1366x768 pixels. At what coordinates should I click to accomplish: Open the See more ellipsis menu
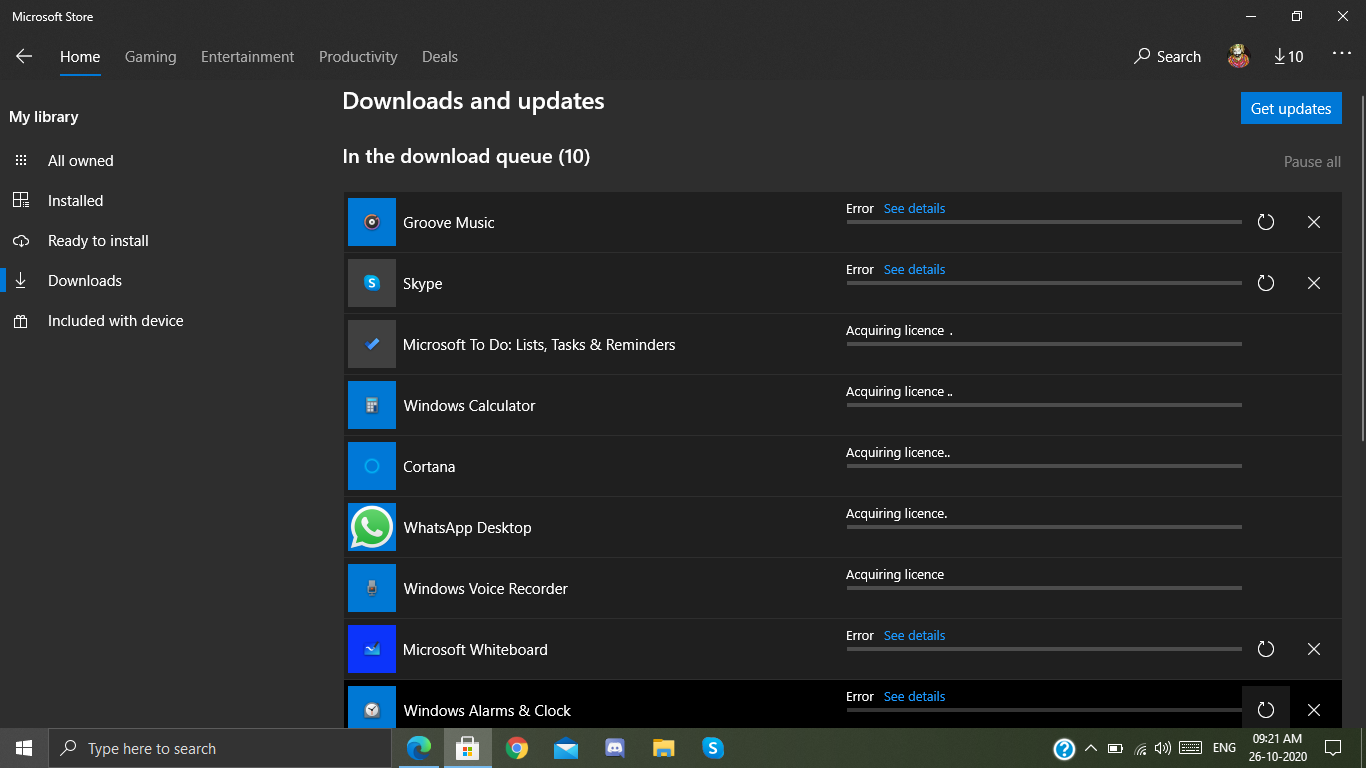click(x=1342, y=54)
